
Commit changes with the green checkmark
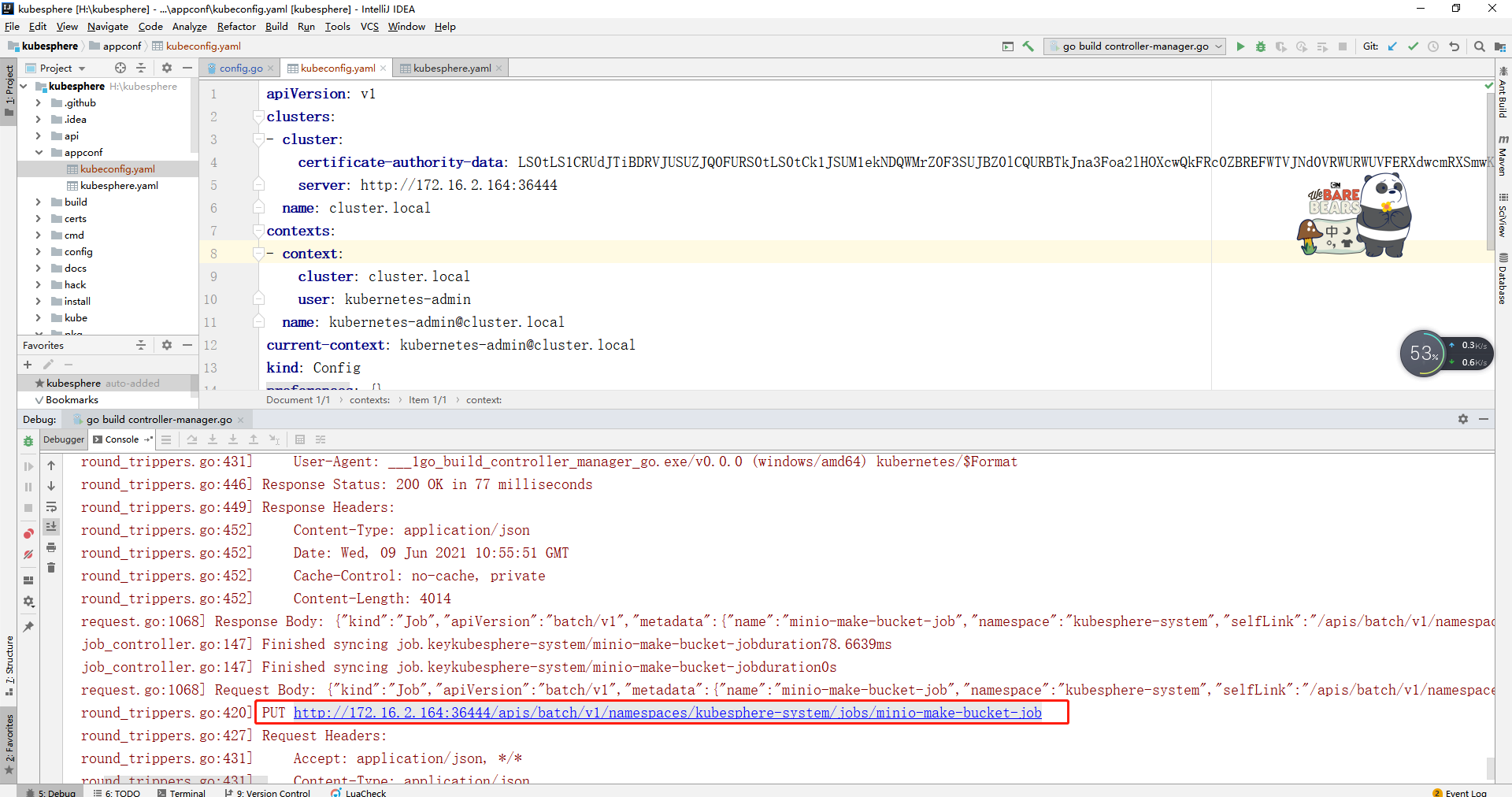(x=1413, y=46)
